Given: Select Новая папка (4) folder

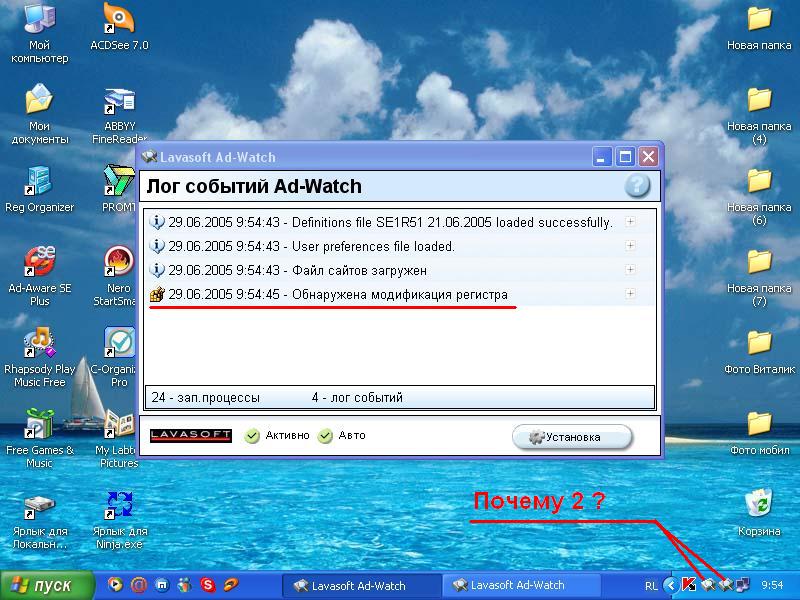Looking at the screenshot, I should pyautogui.click(x=759, y=115).
